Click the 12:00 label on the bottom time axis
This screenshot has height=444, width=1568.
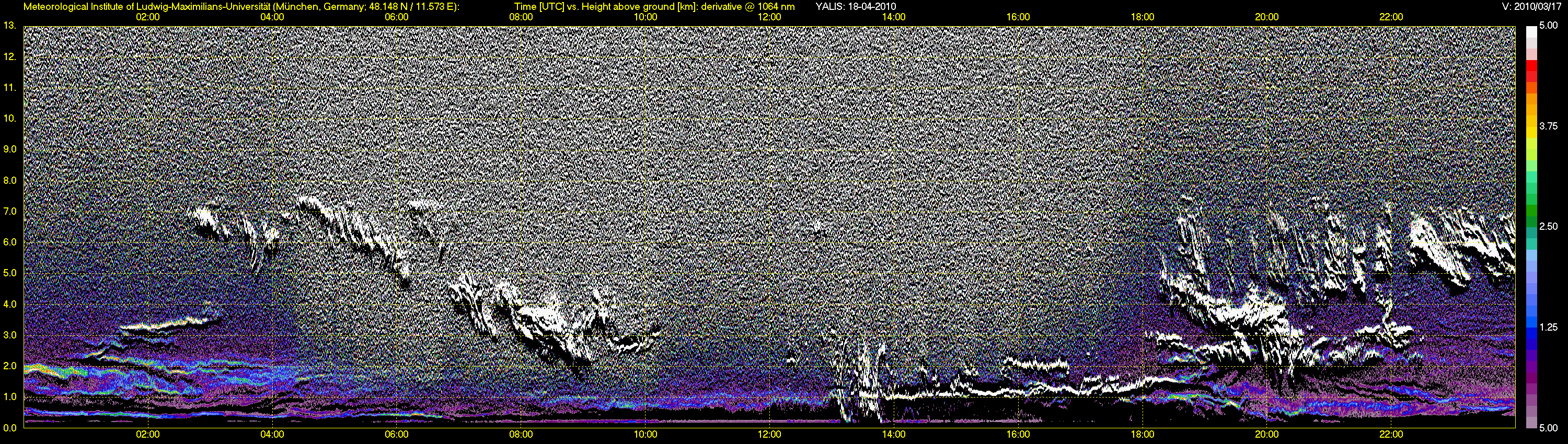(769, 434)
